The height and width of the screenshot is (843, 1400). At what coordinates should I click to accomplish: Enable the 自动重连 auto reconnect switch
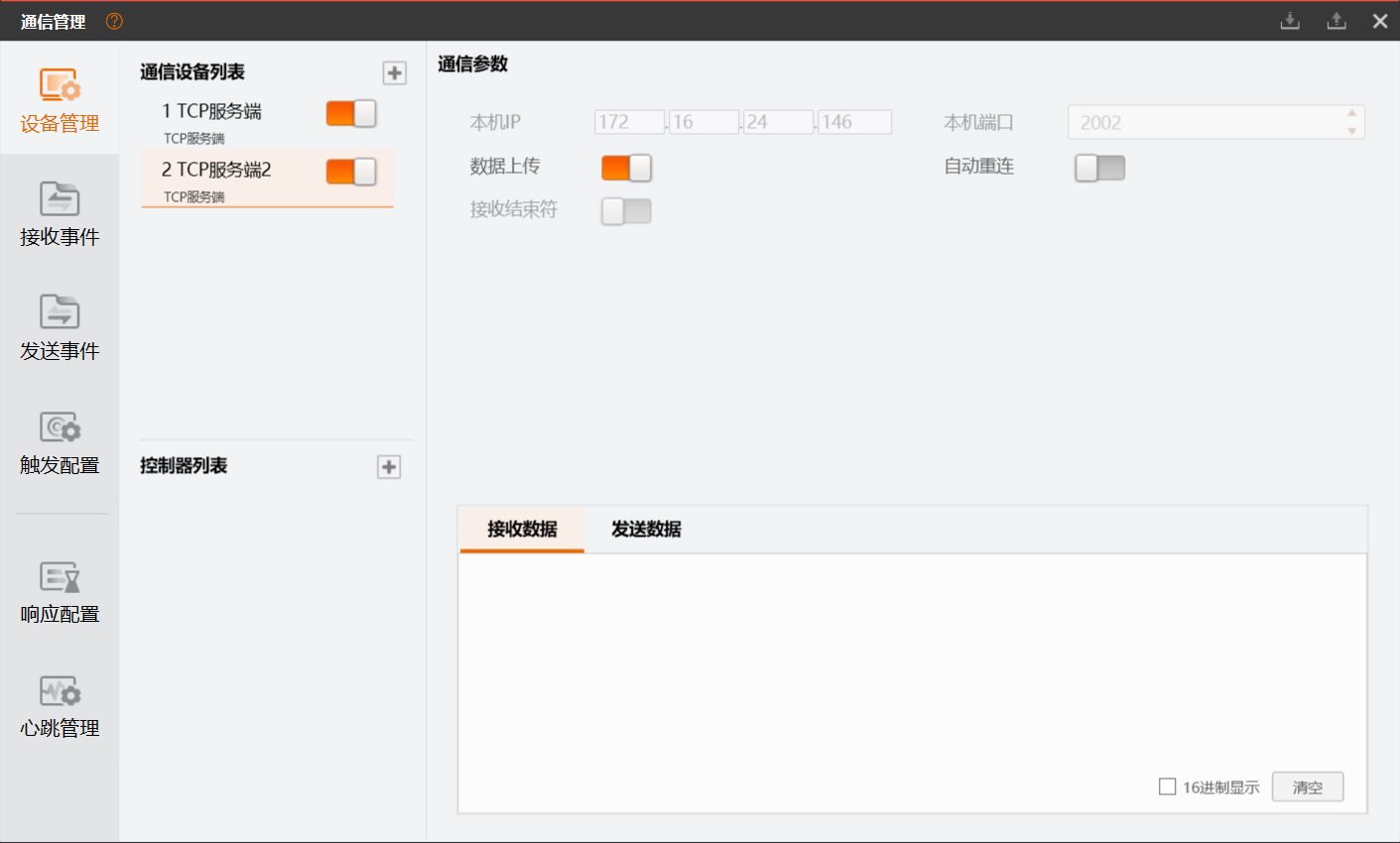point(1099,168)
